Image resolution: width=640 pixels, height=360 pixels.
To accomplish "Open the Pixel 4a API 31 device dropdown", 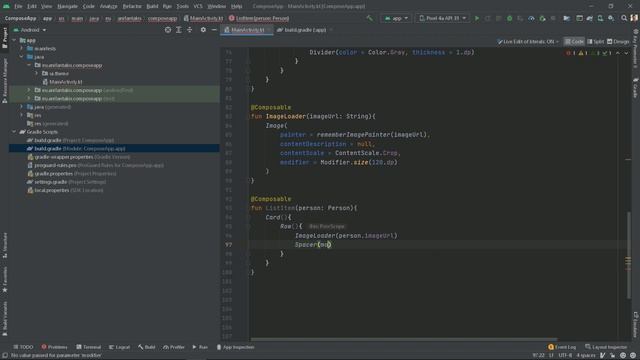I will [442, 18].
